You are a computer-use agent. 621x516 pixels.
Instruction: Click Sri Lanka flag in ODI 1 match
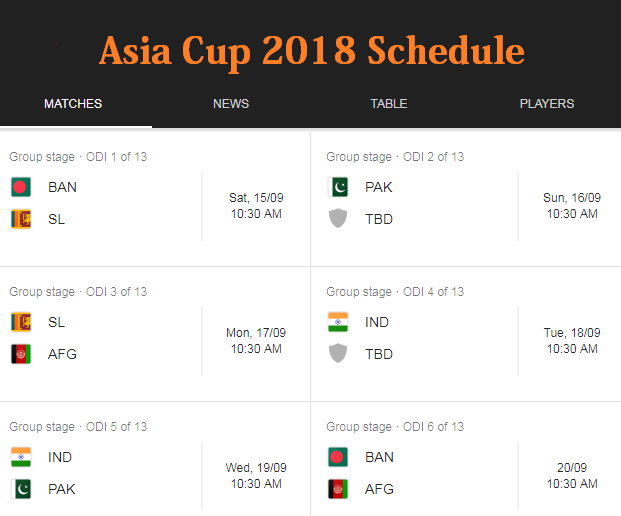(21, 219)
